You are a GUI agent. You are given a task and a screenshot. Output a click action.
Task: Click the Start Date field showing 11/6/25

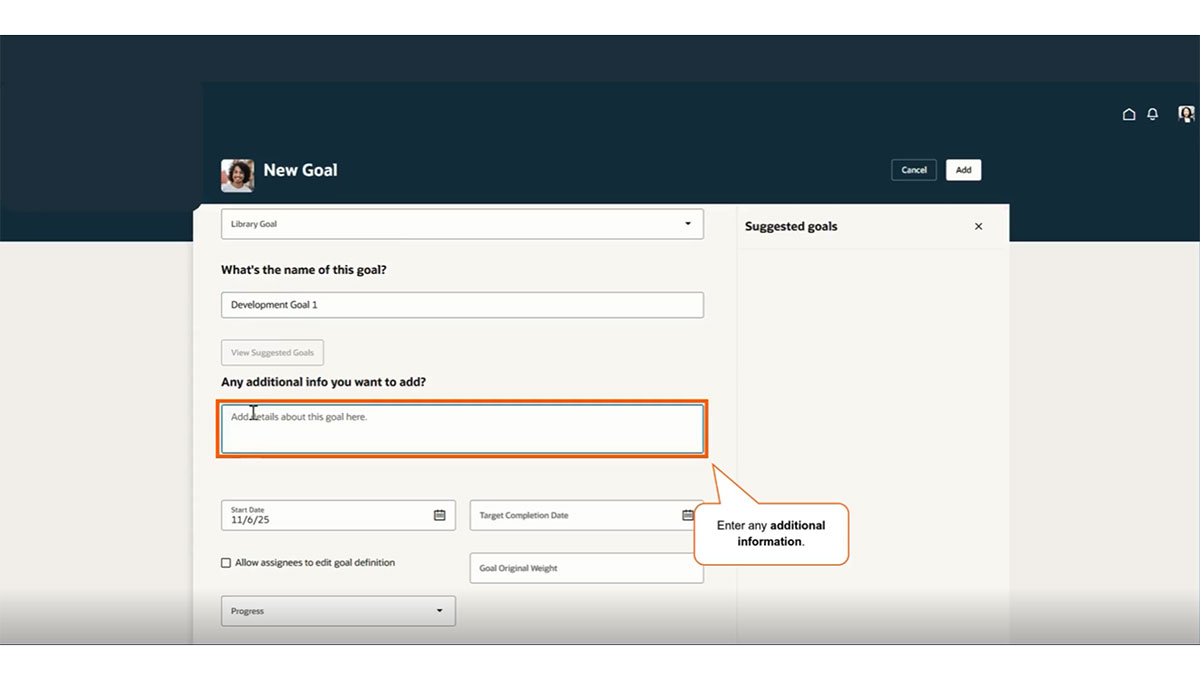pos(330,515)
